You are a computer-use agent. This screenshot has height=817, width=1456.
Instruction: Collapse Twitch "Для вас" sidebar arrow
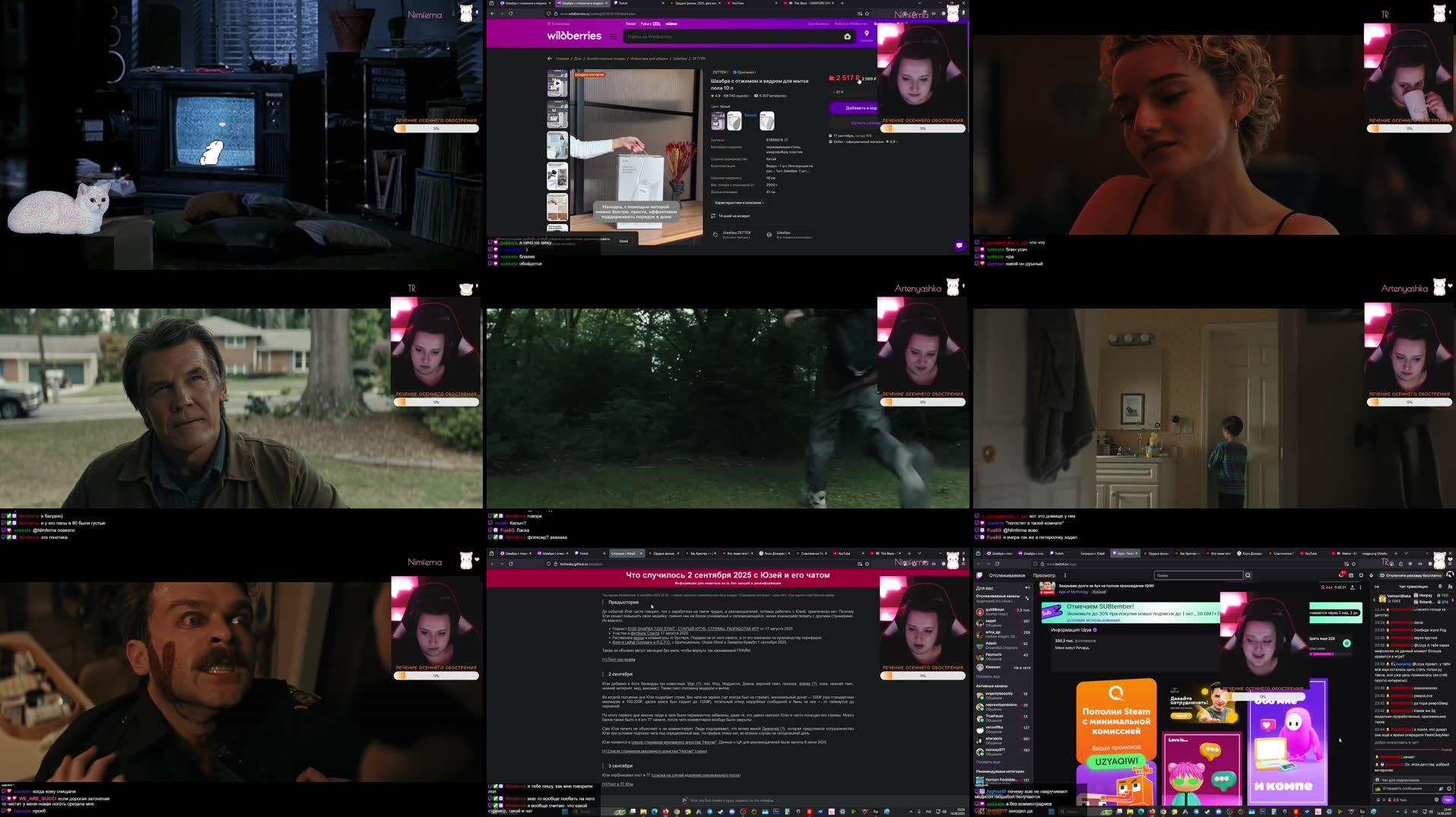click(x=1027, y=587)
